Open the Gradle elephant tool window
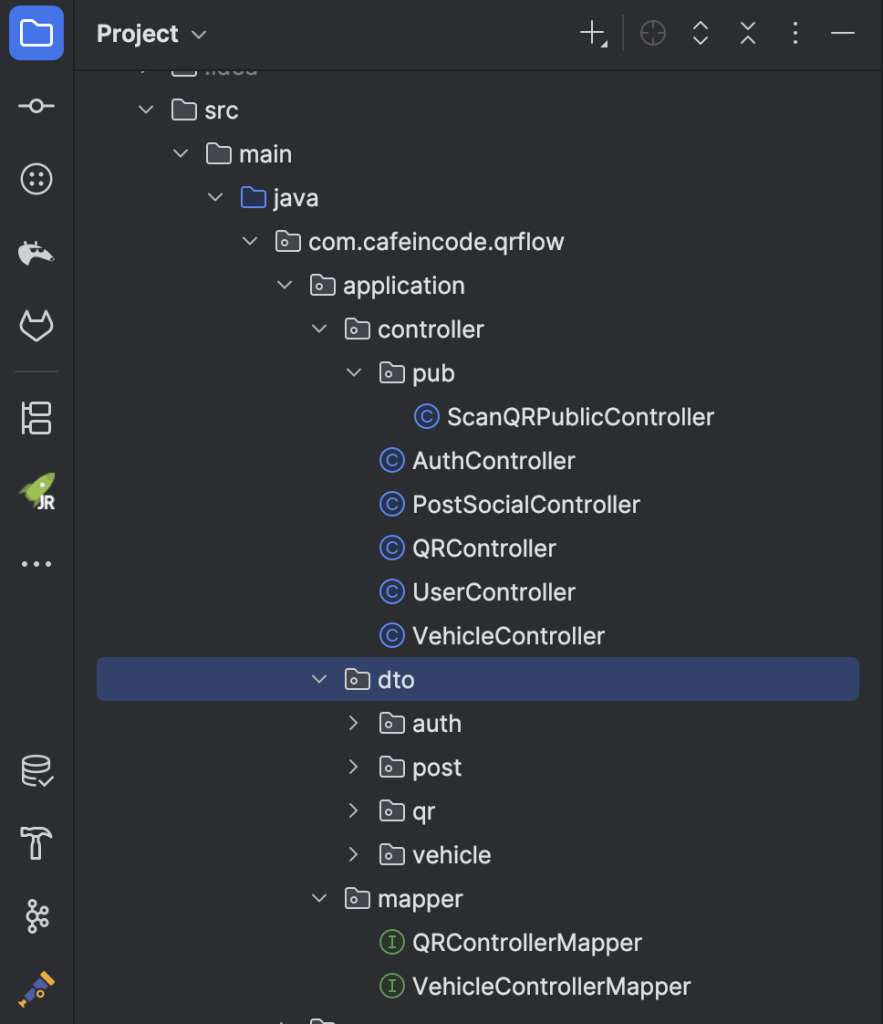 [x=36, y=253]
